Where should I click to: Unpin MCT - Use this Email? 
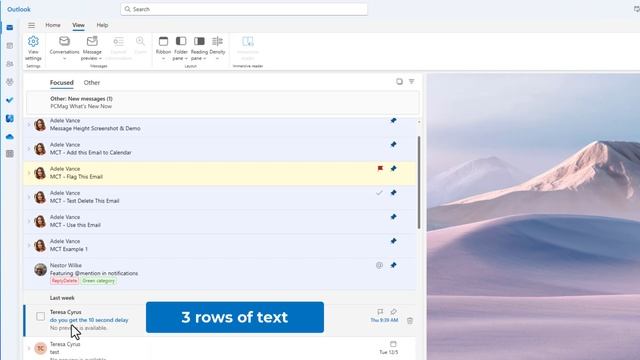tap(393, 217)
